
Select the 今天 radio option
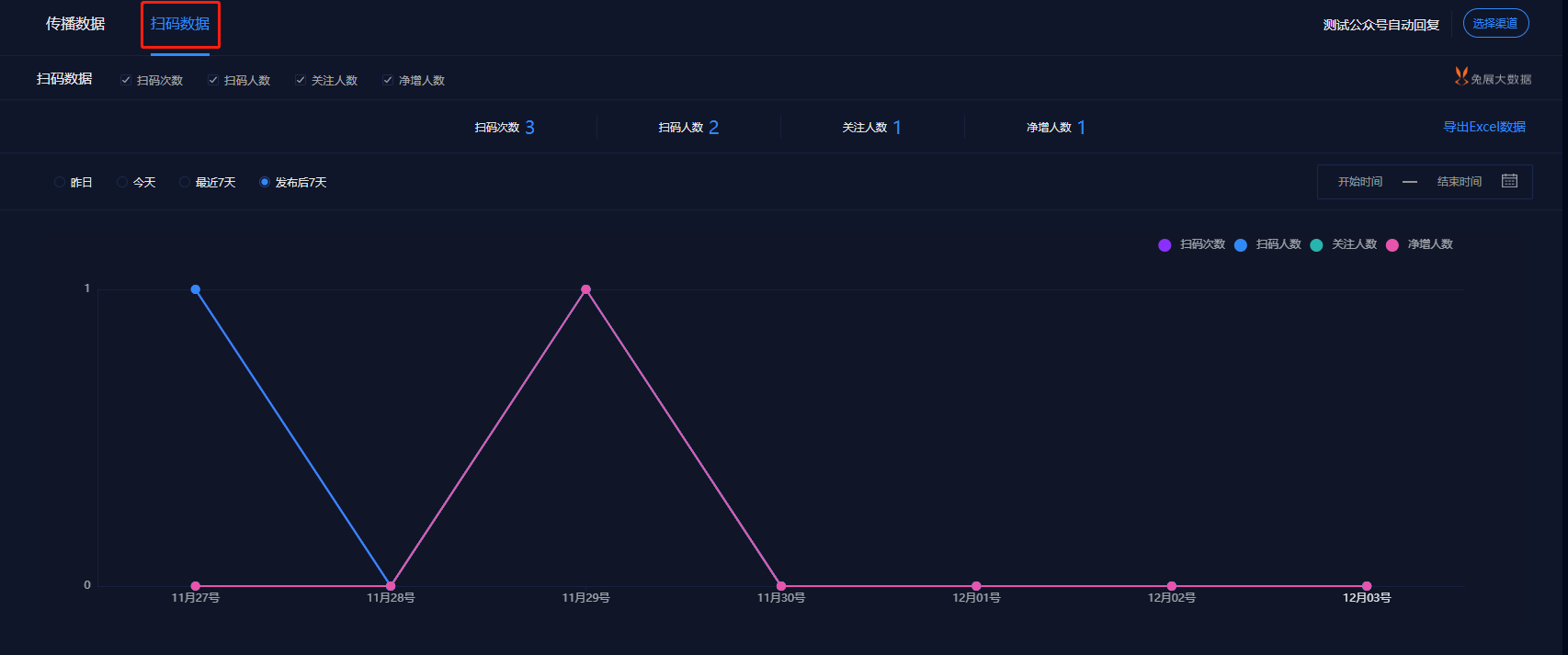(x=122, y=182)
